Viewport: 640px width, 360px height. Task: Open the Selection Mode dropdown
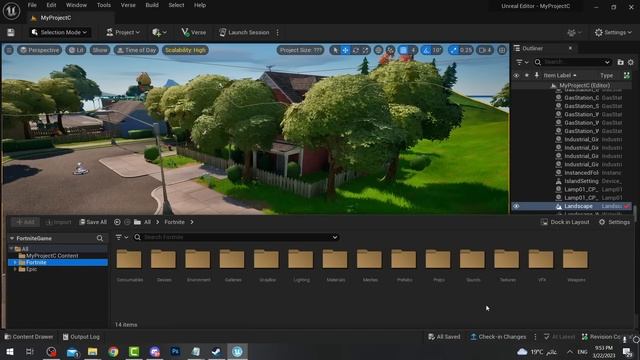pyautogui.click(x=60, y=32)
